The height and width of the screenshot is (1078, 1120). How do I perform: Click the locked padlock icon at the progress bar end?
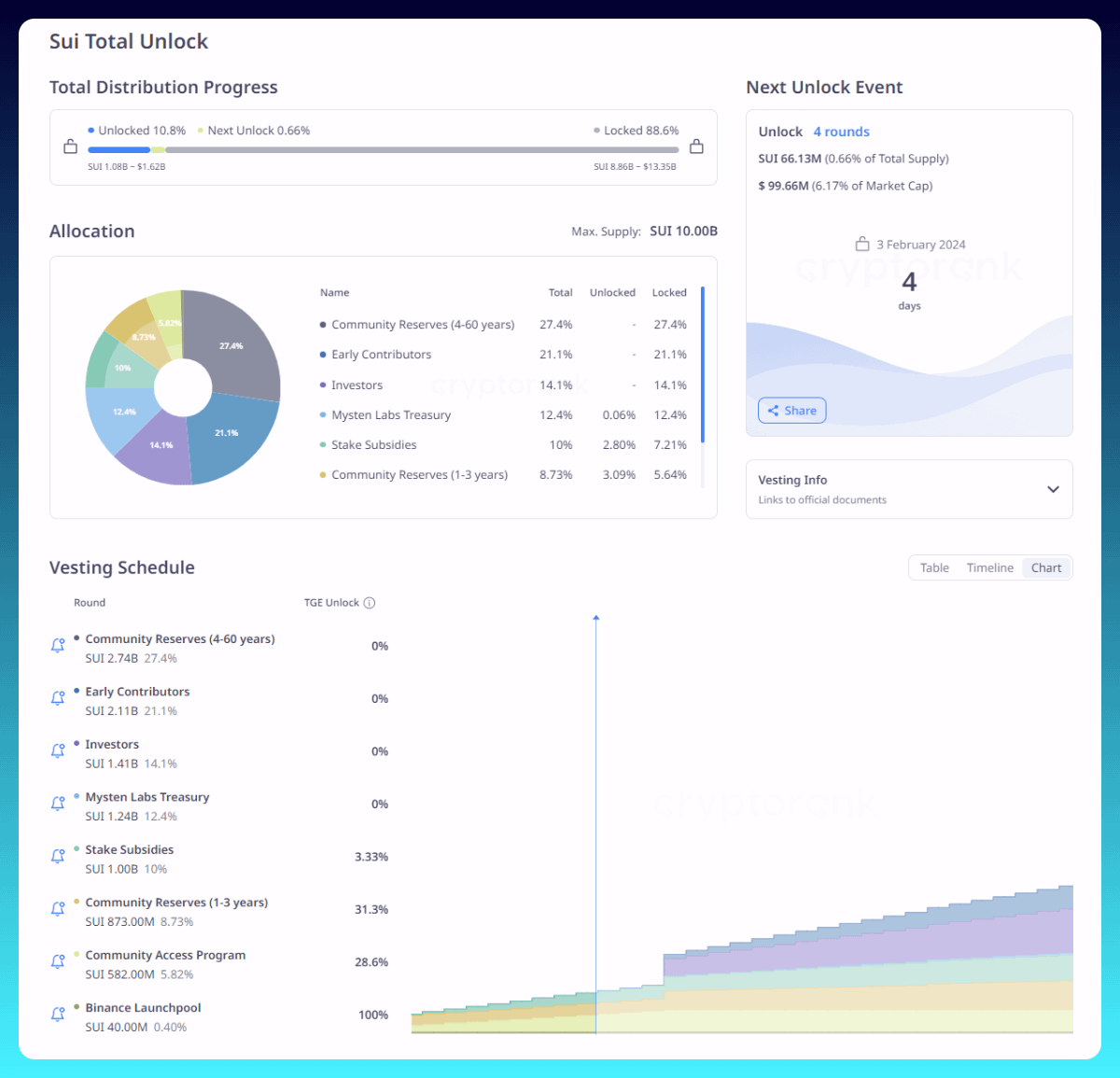click(x=696, y=147)
